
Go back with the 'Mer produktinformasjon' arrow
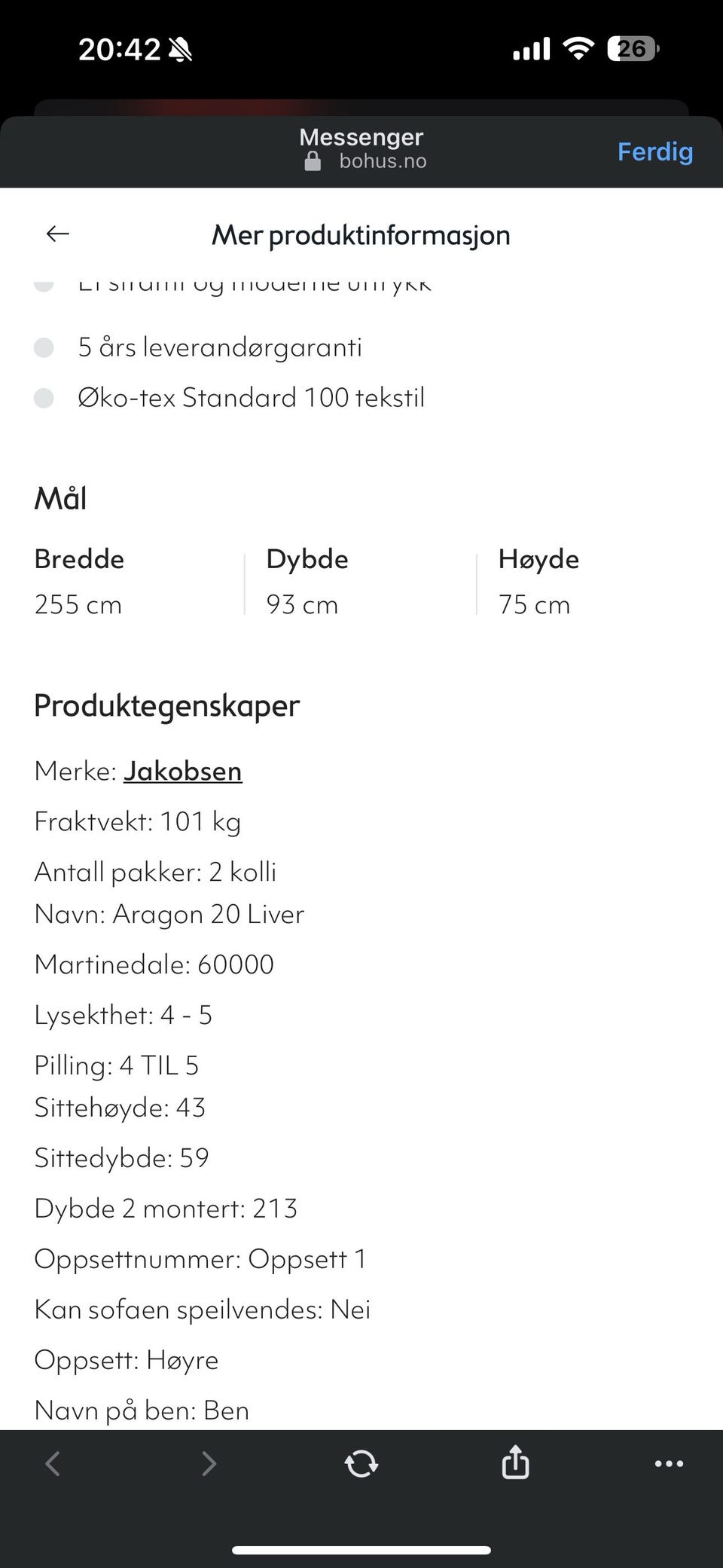pos(57,234)
